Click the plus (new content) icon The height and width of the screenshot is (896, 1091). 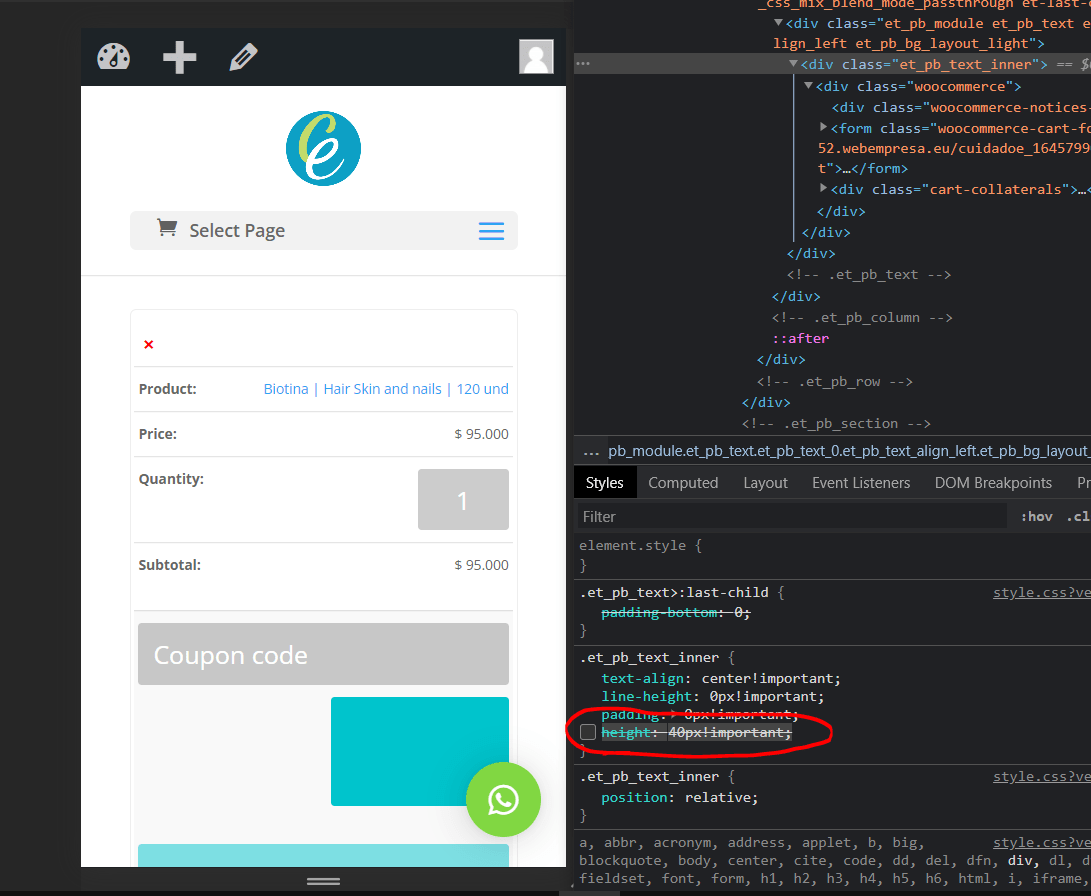180,57
